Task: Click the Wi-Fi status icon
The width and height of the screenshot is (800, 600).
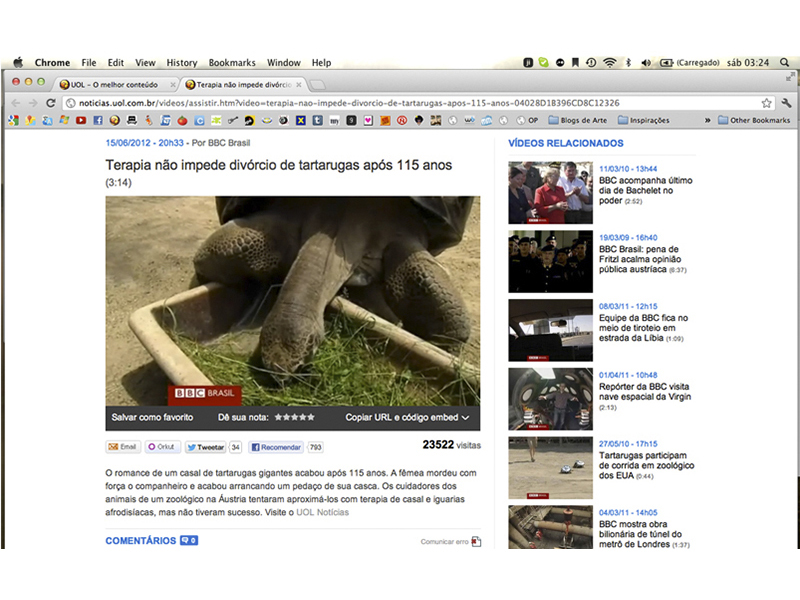Action: click(610, 62)
